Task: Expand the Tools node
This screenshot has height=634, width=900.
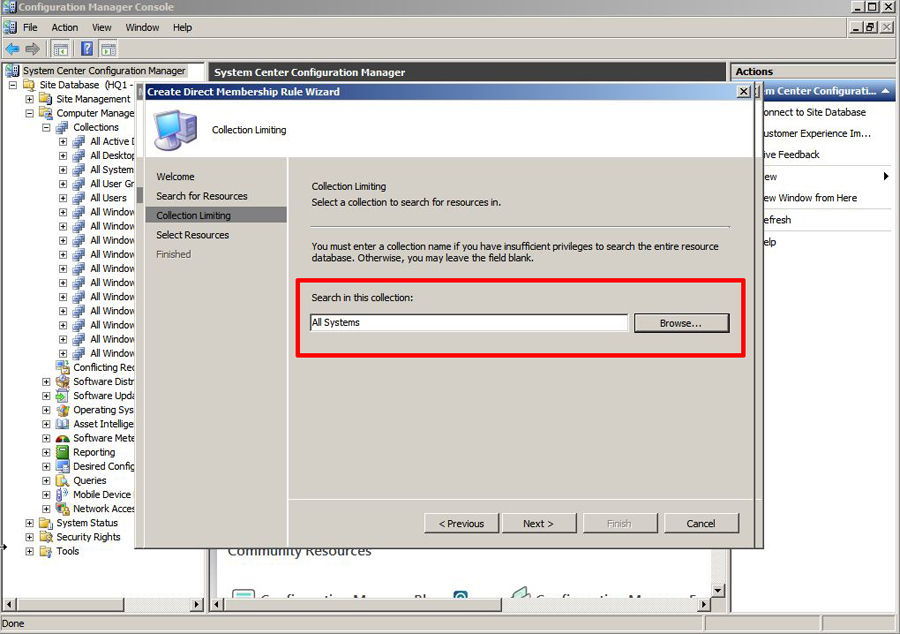Action: pyautogui.click(x=29, y=551)
